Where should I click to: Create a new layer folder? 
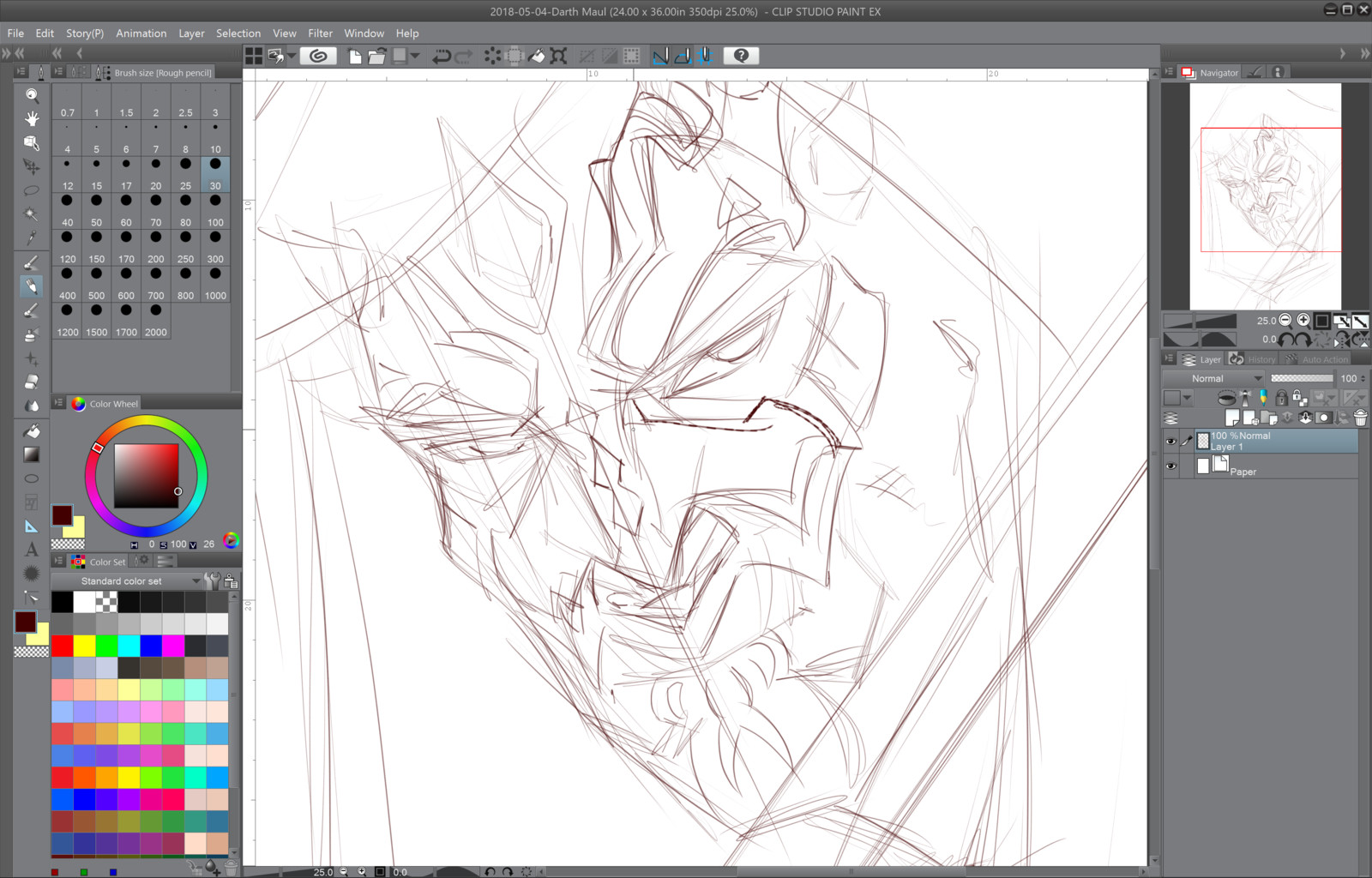[1268, 418]
